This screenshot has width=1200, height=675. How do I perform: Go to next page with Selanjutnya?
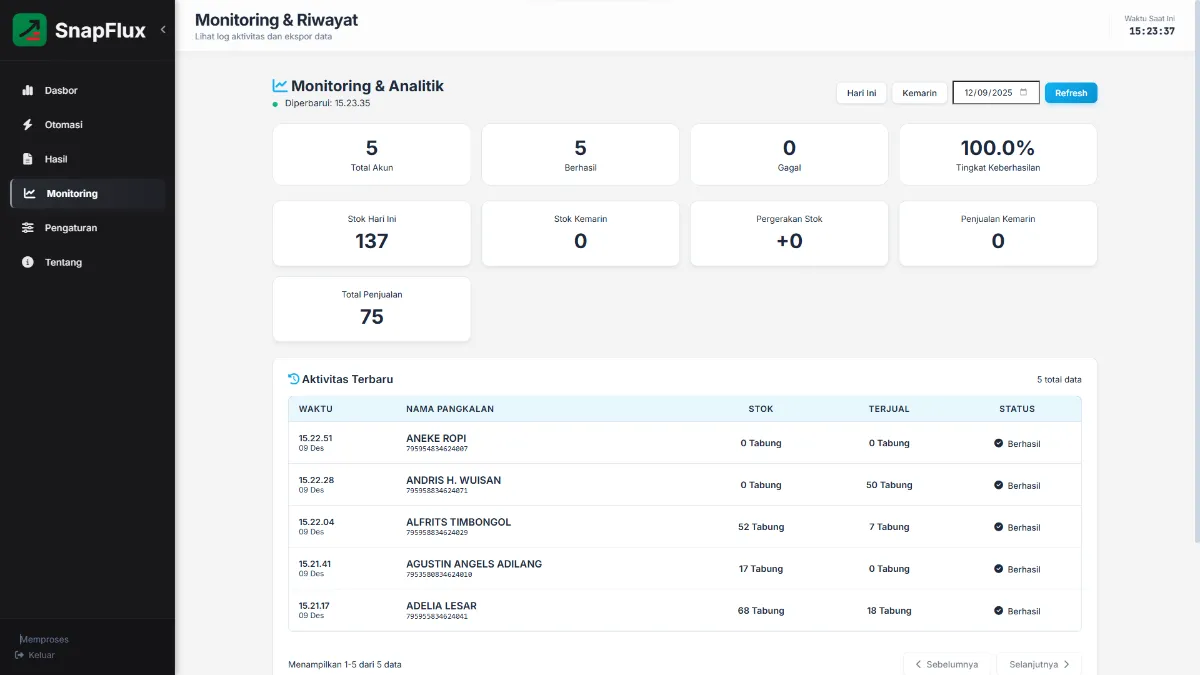pyautogui.click(x=1039, y=664)
